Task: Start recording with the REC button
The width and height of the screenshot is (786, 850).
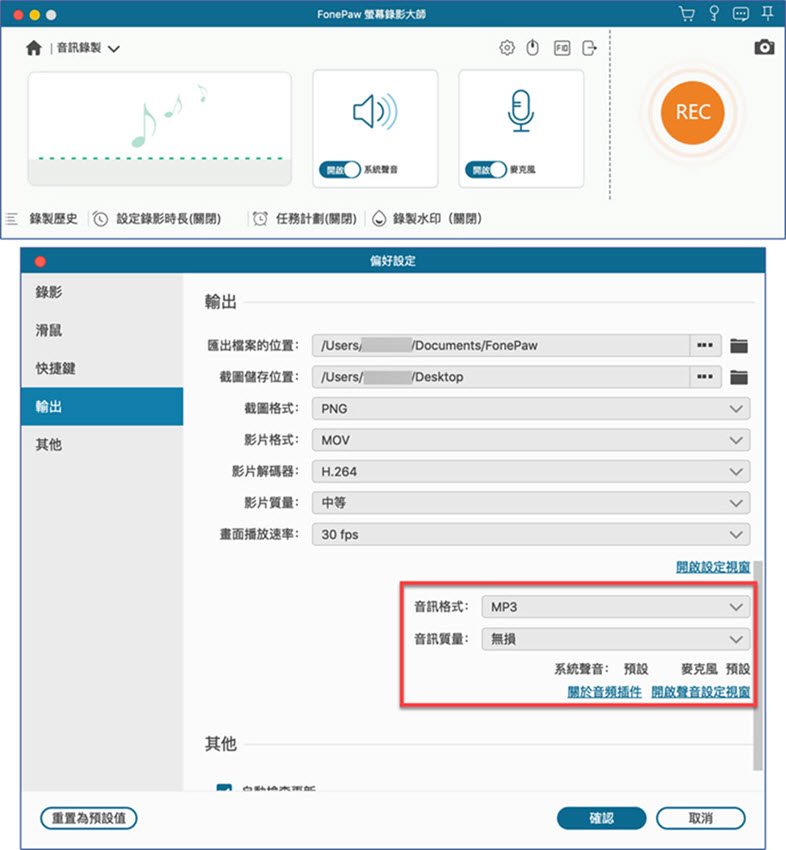Action: 693,112
